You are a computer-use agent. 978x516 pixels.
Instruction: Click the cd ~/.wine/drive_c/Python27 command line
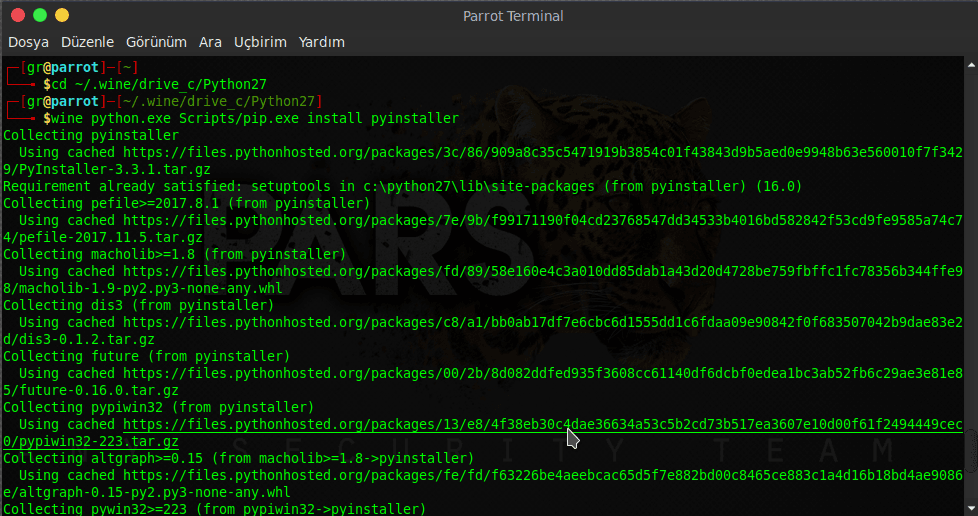point(159,84)
